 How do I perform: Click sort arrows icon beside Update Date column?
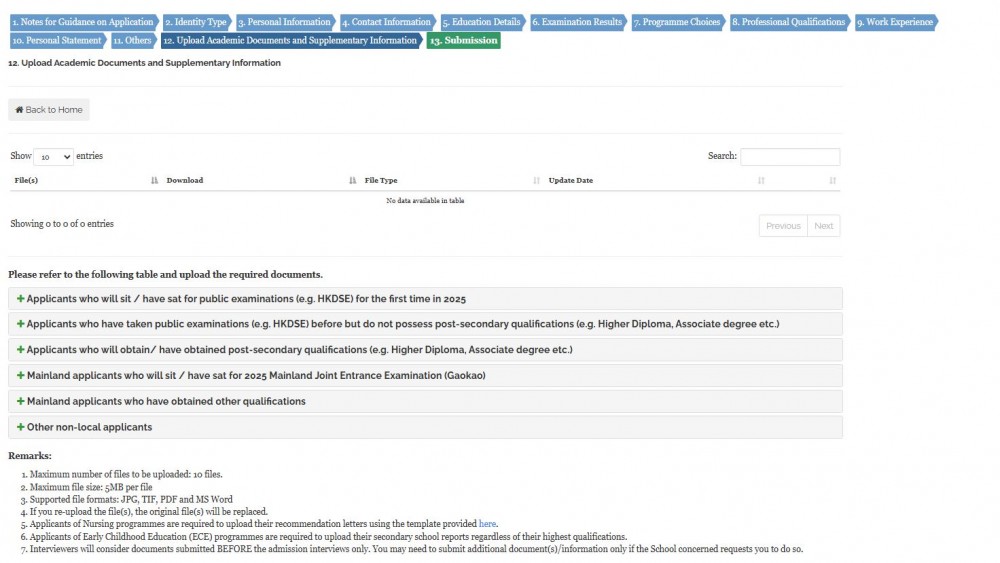761,181
